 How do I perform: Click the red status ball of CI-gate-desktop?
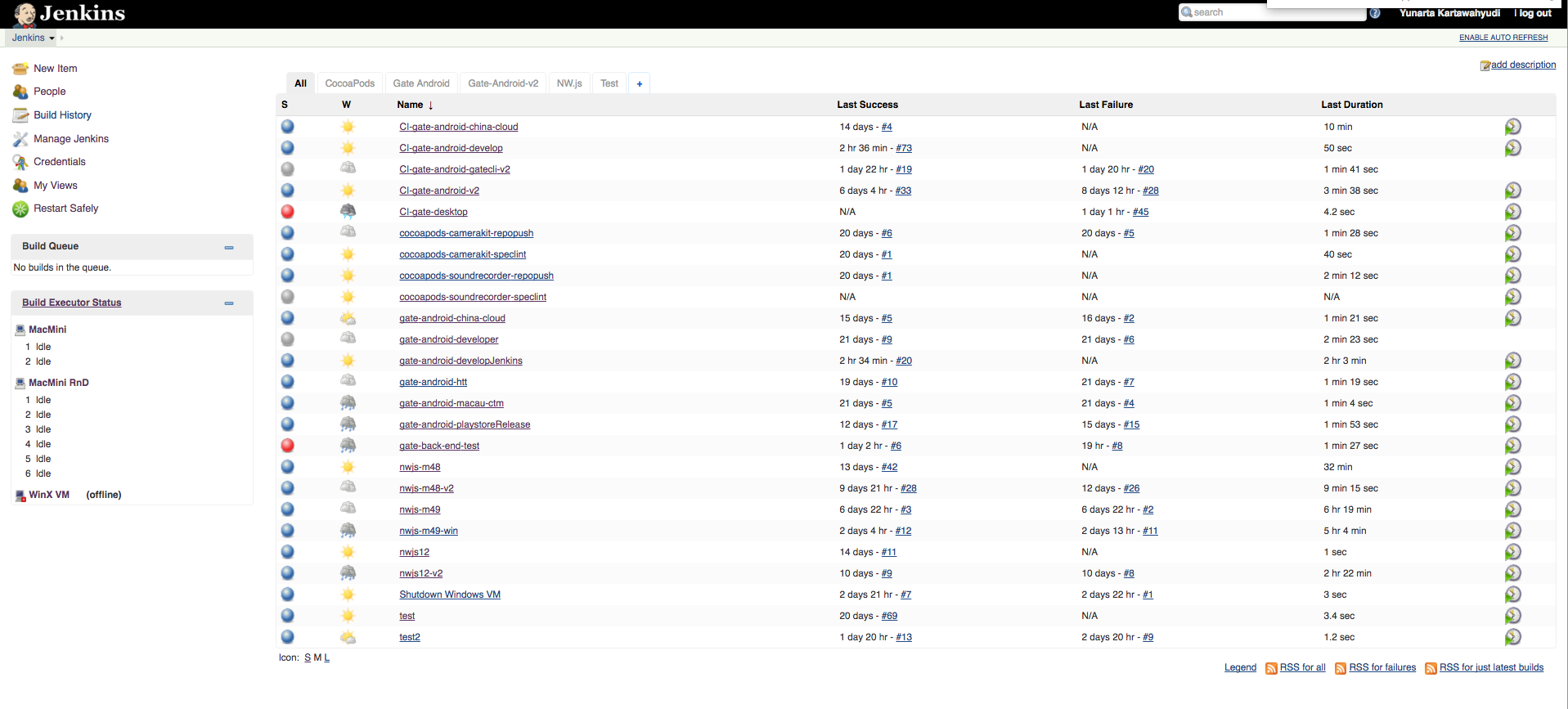(288, 212)
